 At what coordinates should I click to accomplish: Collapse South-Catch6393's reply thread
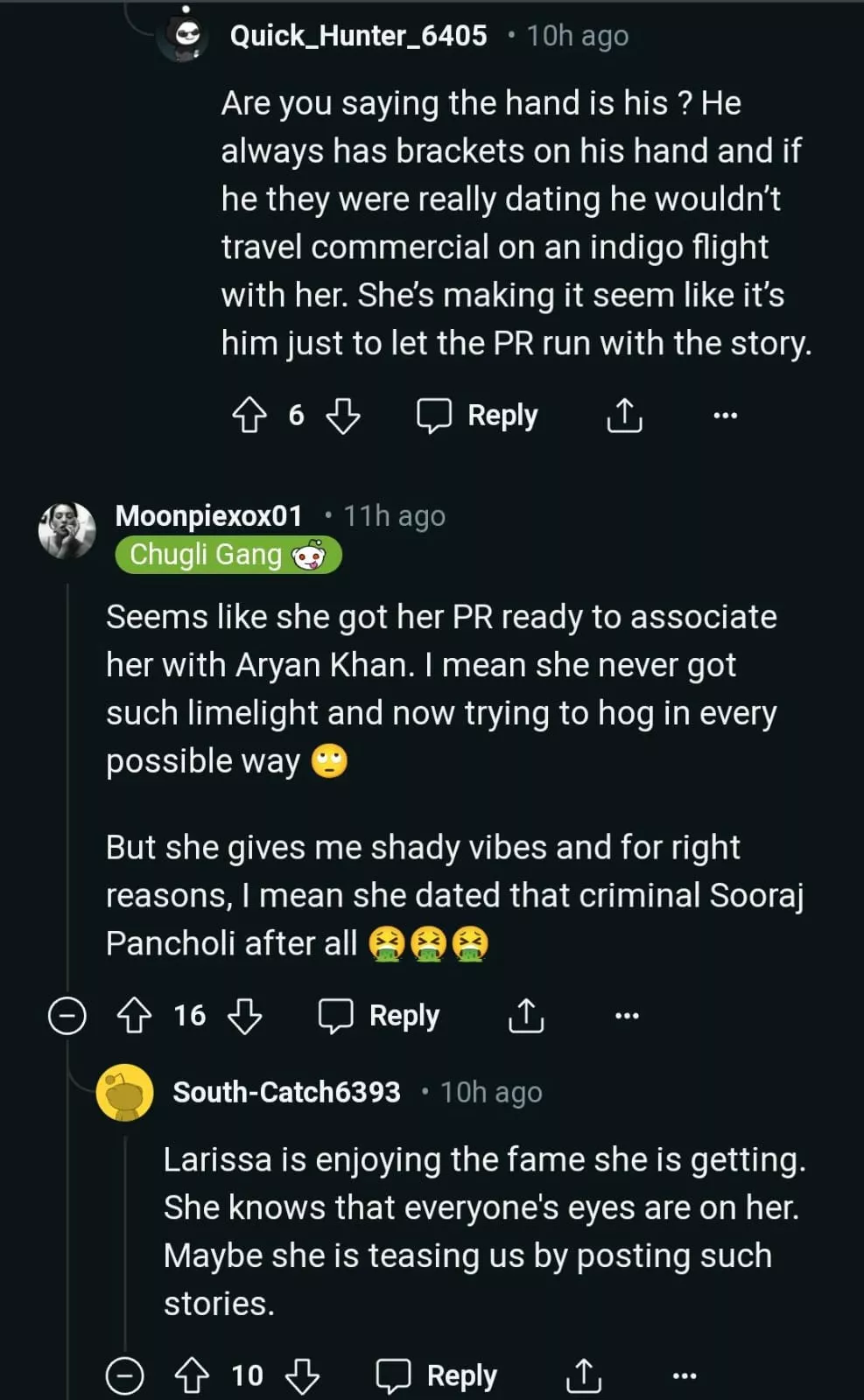pyautogui.click(x=124, y=1375)
